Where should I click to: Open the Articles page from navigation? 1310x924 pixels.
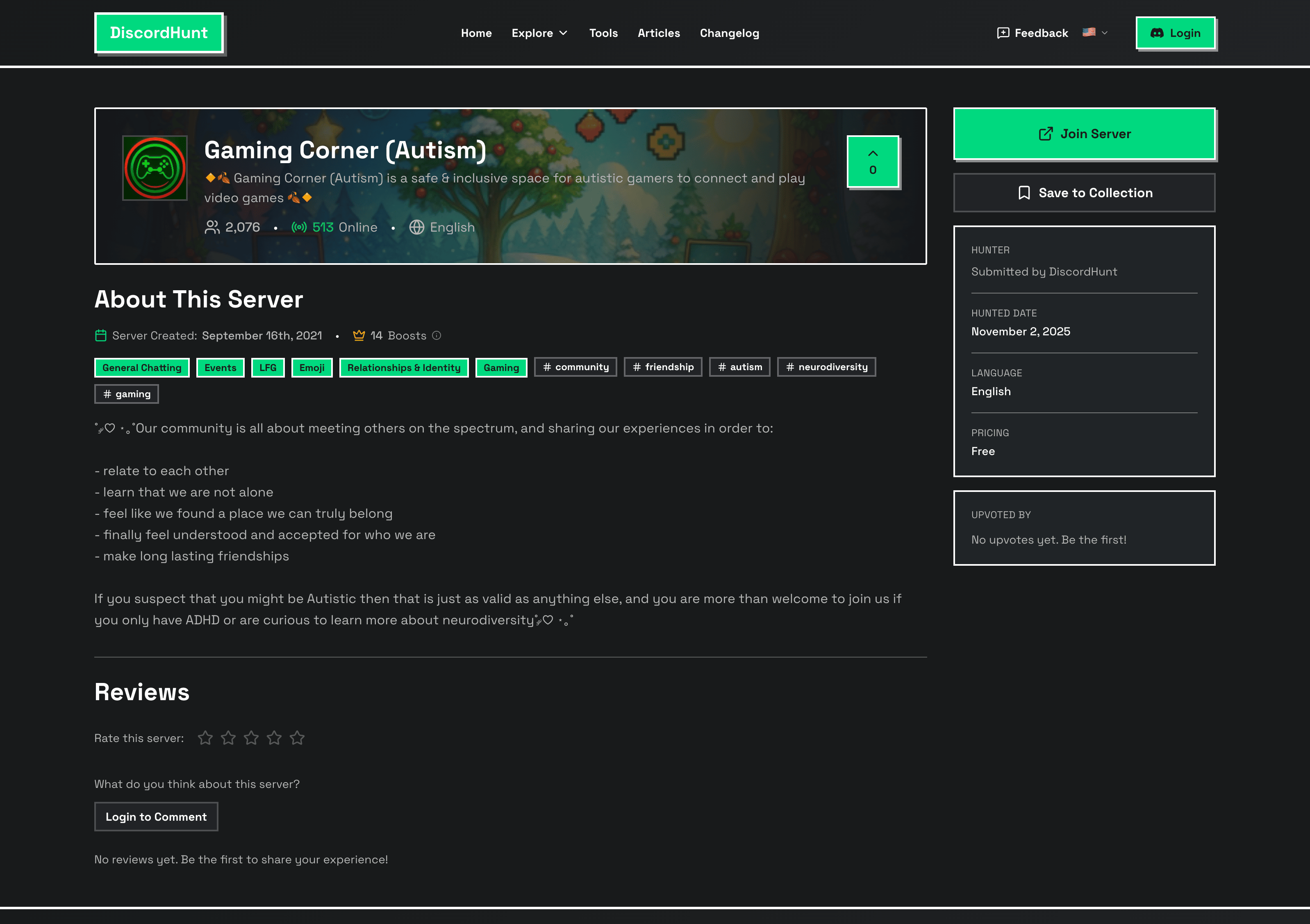[x=659, y=33]
